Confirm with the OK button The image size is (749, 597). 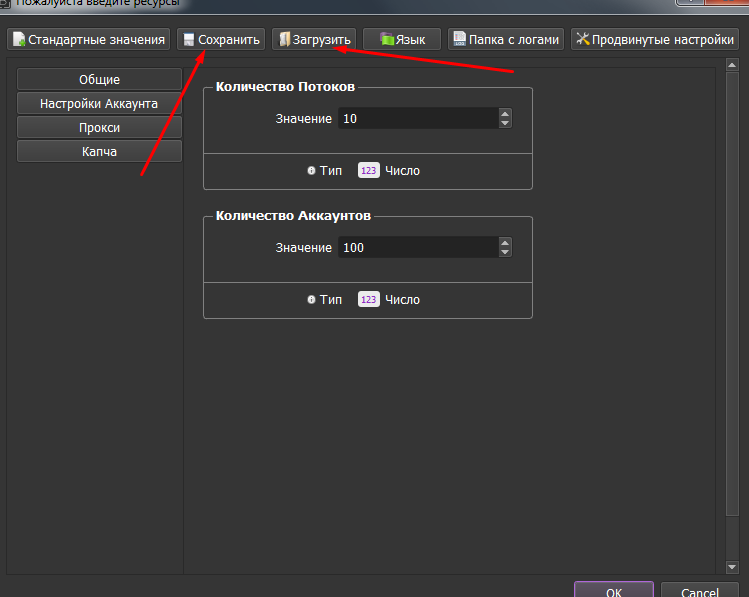click(x=613, y=590)
